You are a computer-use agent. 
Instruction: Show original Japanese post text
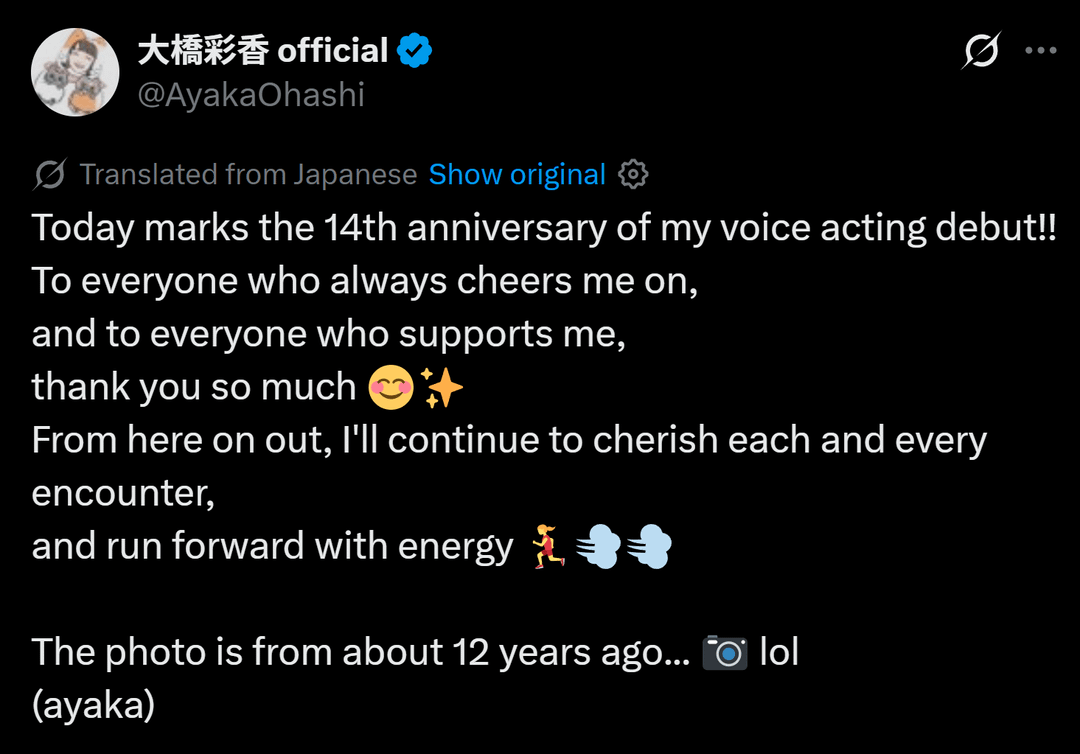click(517, 175)
